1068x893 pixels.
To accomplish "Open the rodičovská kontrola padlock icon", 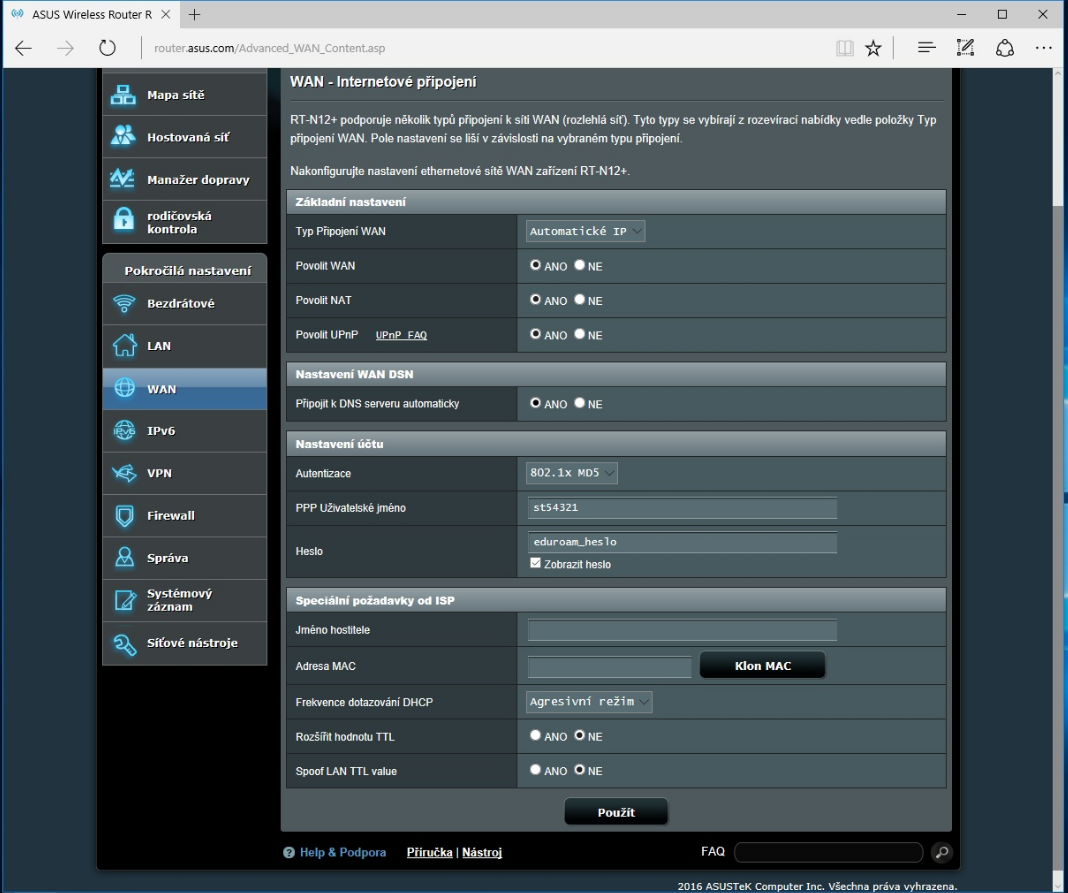I will click(123, 221).
